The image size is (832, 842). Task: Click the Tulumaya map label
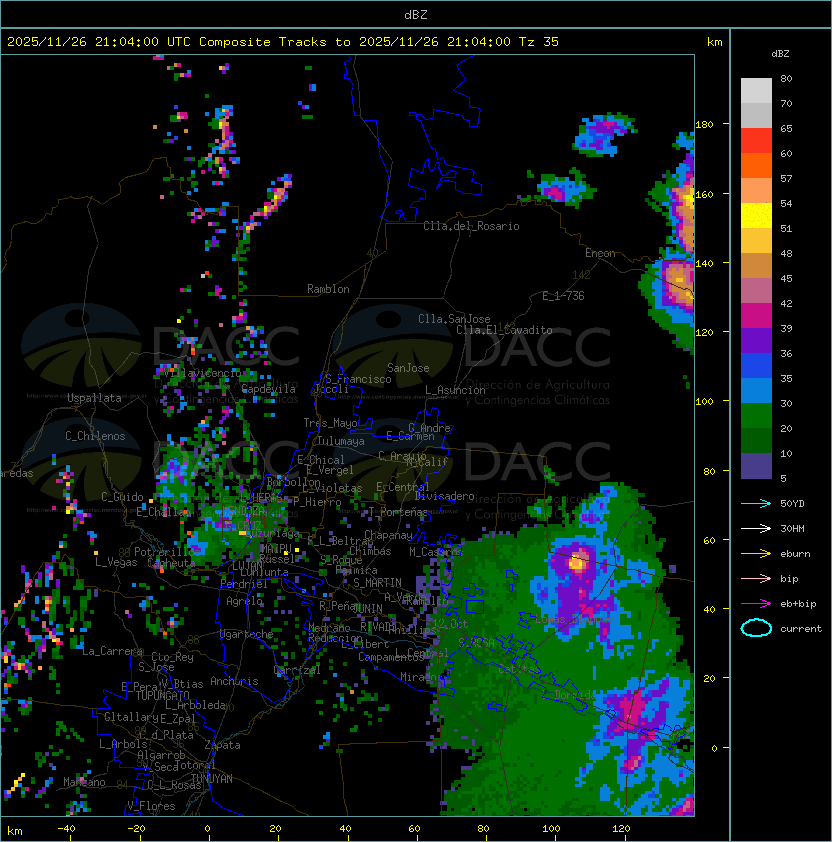(x=341, y=441)
